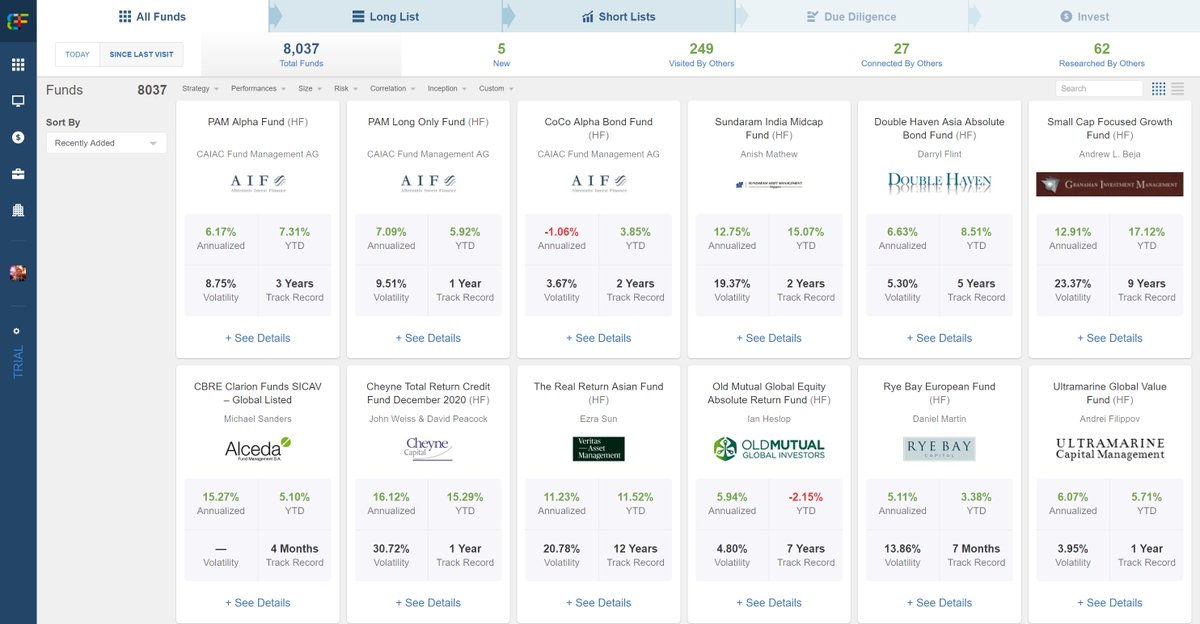Go to the Invest tab
1200x624 pixels.
pyautogui.click(x=1085, y=17)
